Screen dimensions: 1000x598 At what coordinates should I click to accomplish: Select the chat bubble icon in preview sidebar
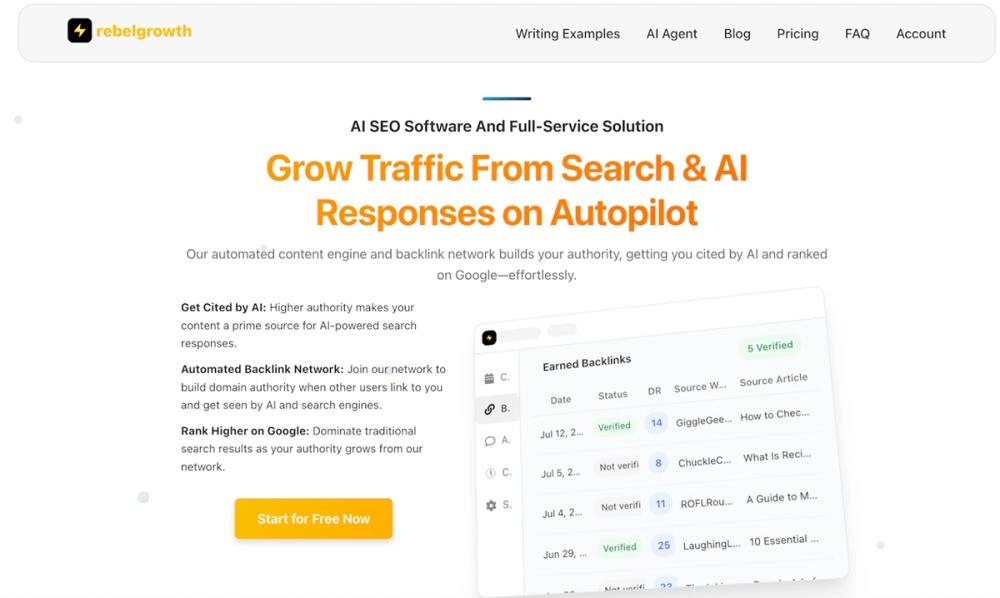click(490, 441)
